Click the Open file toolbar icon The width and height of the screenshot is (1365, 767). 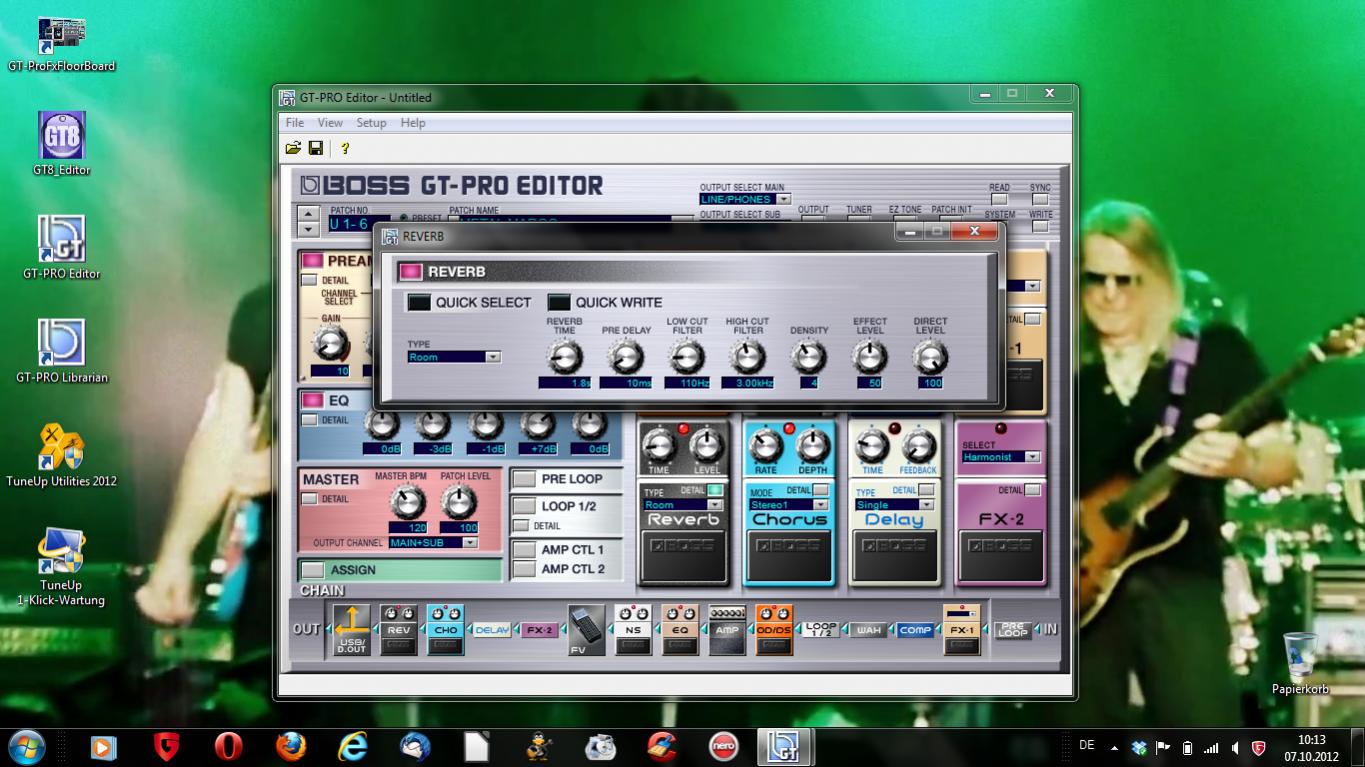click(x=293, y=148)
